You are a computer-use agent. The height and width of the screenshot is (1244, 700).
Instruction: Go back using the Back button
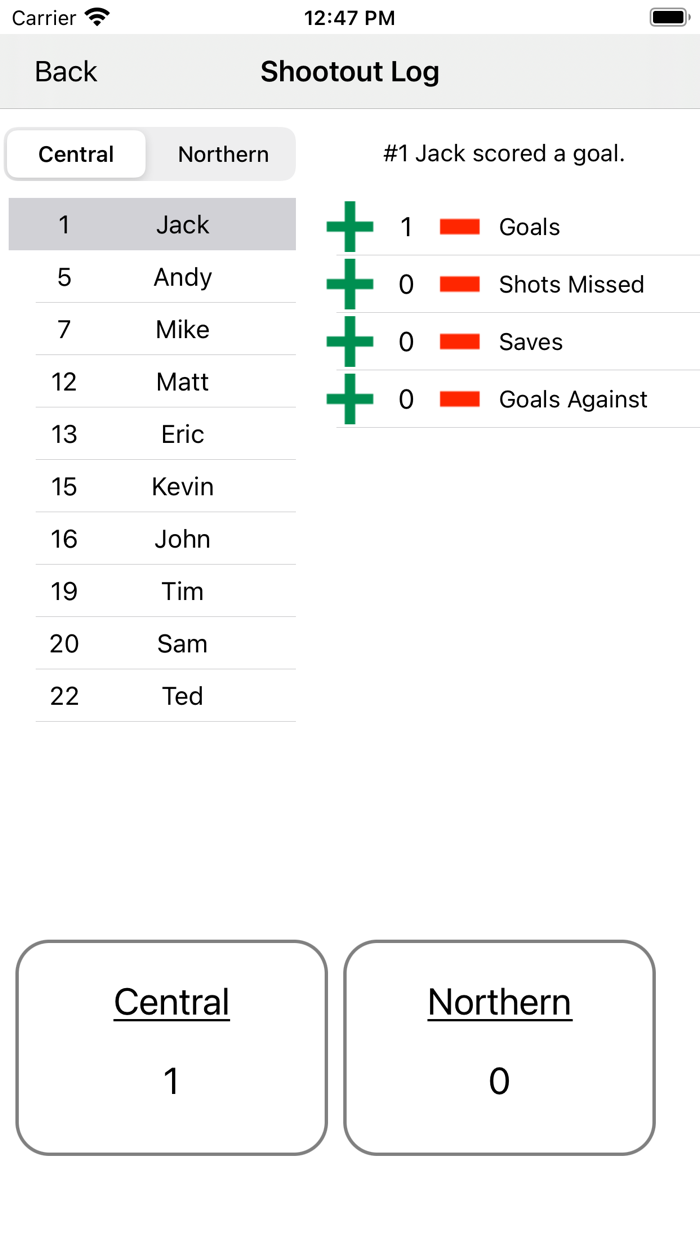pos(64,71)
